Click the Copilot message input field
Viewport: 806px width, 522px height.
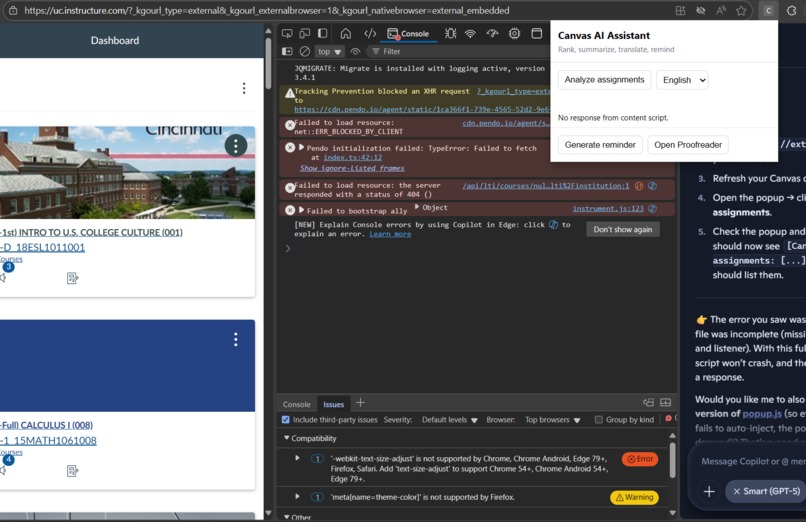coord(753,461)
